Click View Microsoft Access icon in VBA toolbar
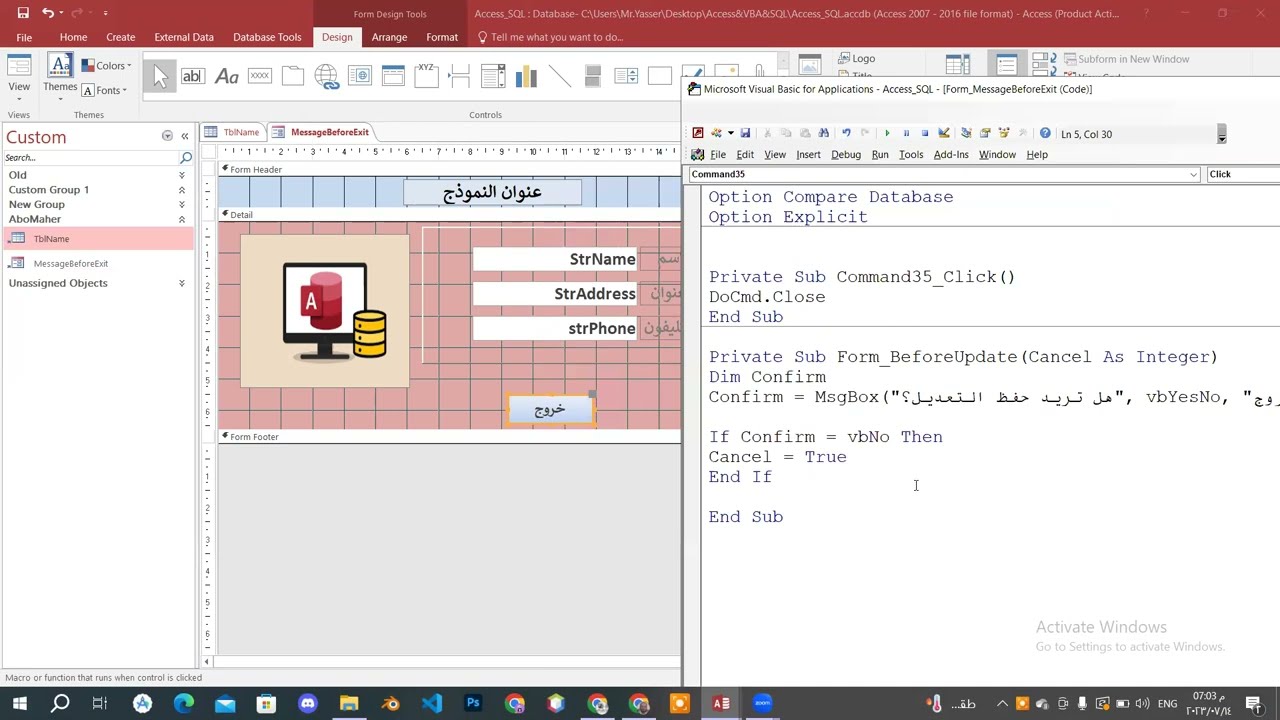 698,133
